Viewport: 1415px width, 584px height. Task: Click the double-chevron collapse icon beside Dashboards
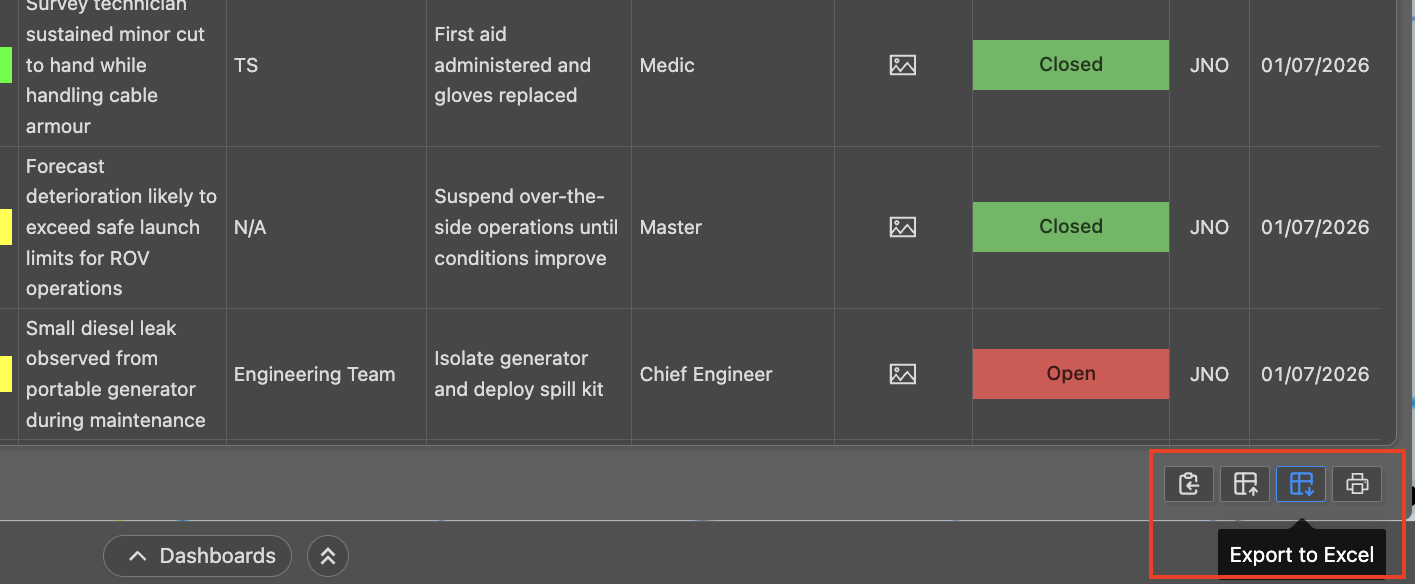coord(328,556)
